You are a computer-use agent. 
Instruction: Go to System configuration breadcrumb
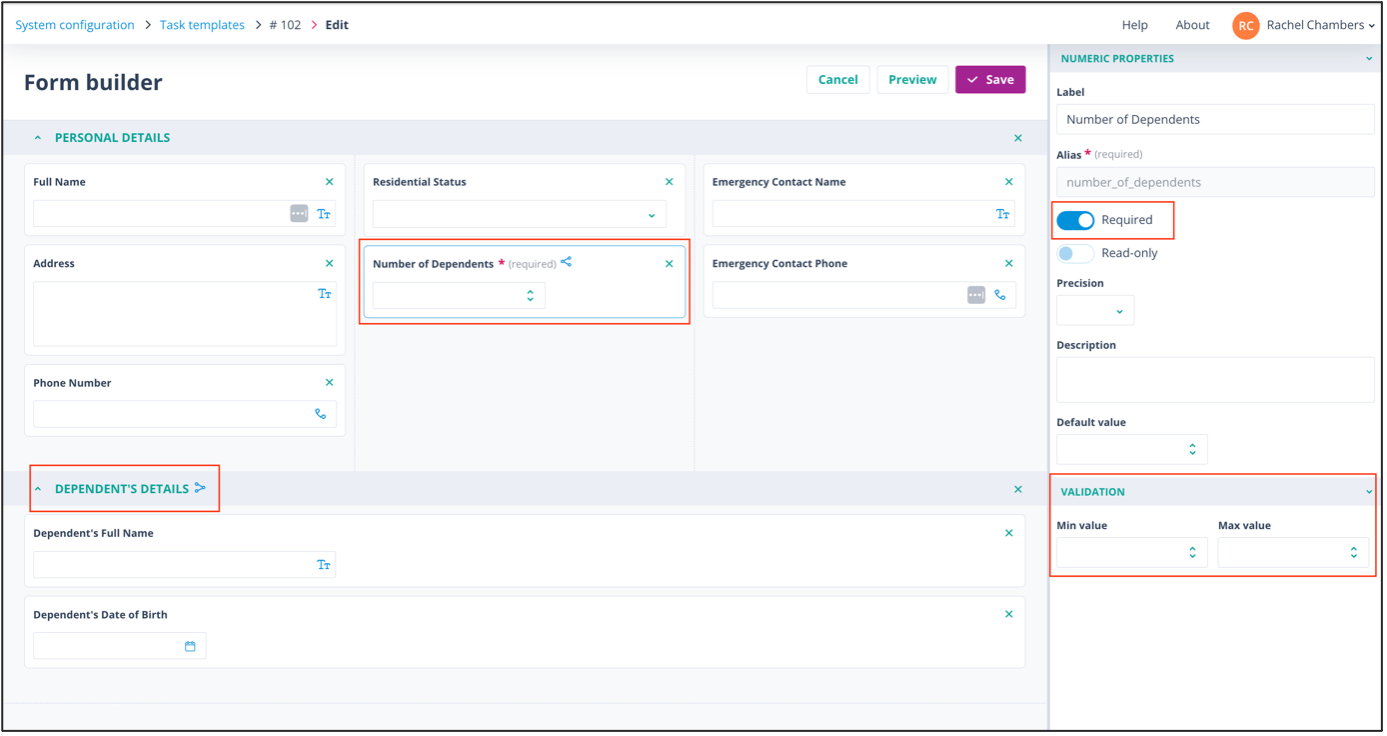[75, 25]
